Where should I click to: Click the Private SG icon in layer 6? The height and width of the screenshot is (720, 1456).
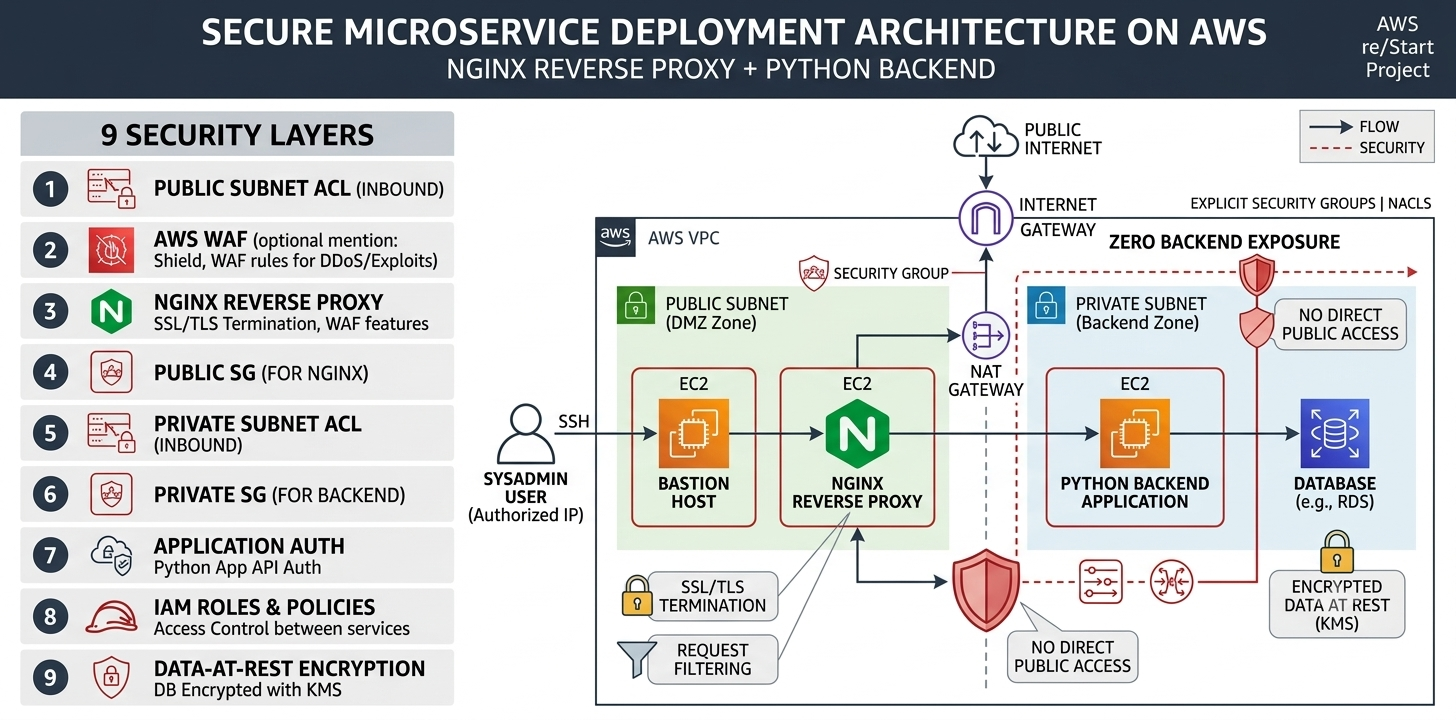point(110,494)
